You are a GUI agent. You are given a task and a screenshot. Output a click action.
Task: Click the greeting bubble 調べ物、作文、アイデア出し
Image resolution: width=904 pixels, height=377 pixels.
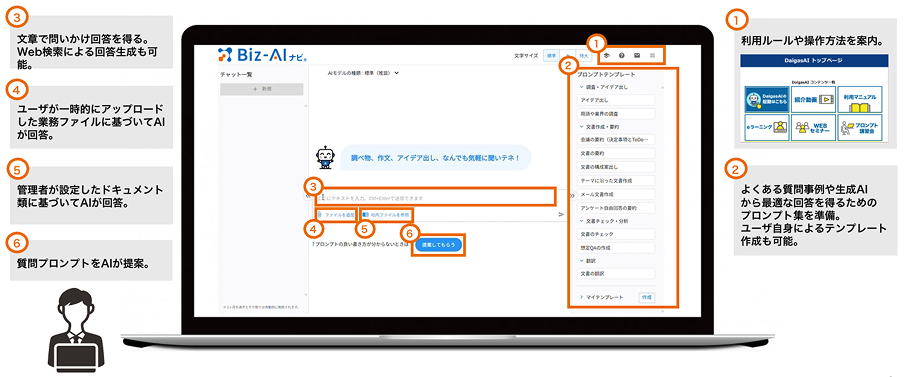(435, 157)
